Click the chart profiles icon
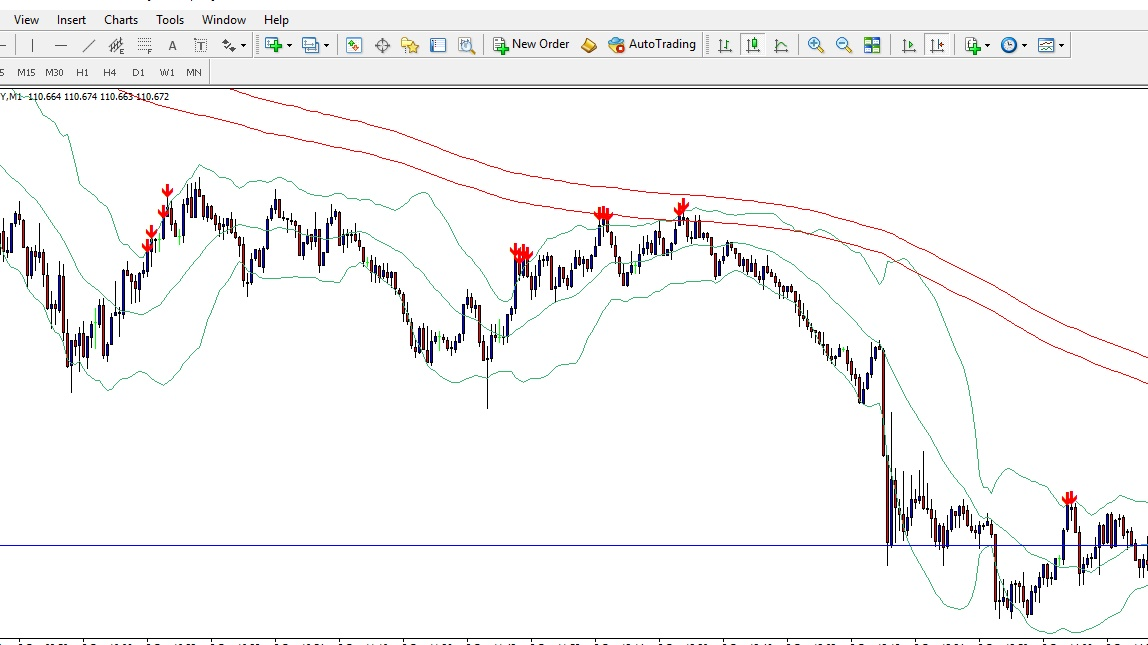1148x645 pixels. 310,45
